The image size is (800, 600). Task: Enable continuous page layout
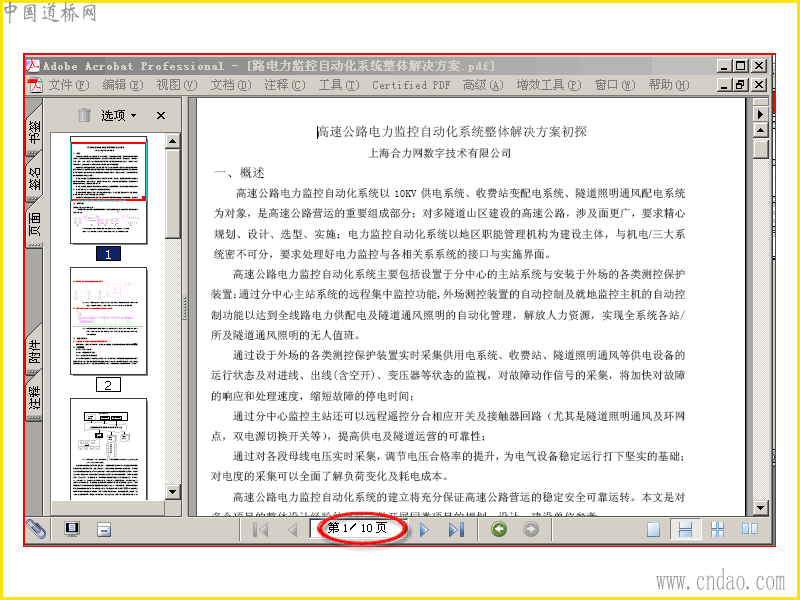pos(685,530)
